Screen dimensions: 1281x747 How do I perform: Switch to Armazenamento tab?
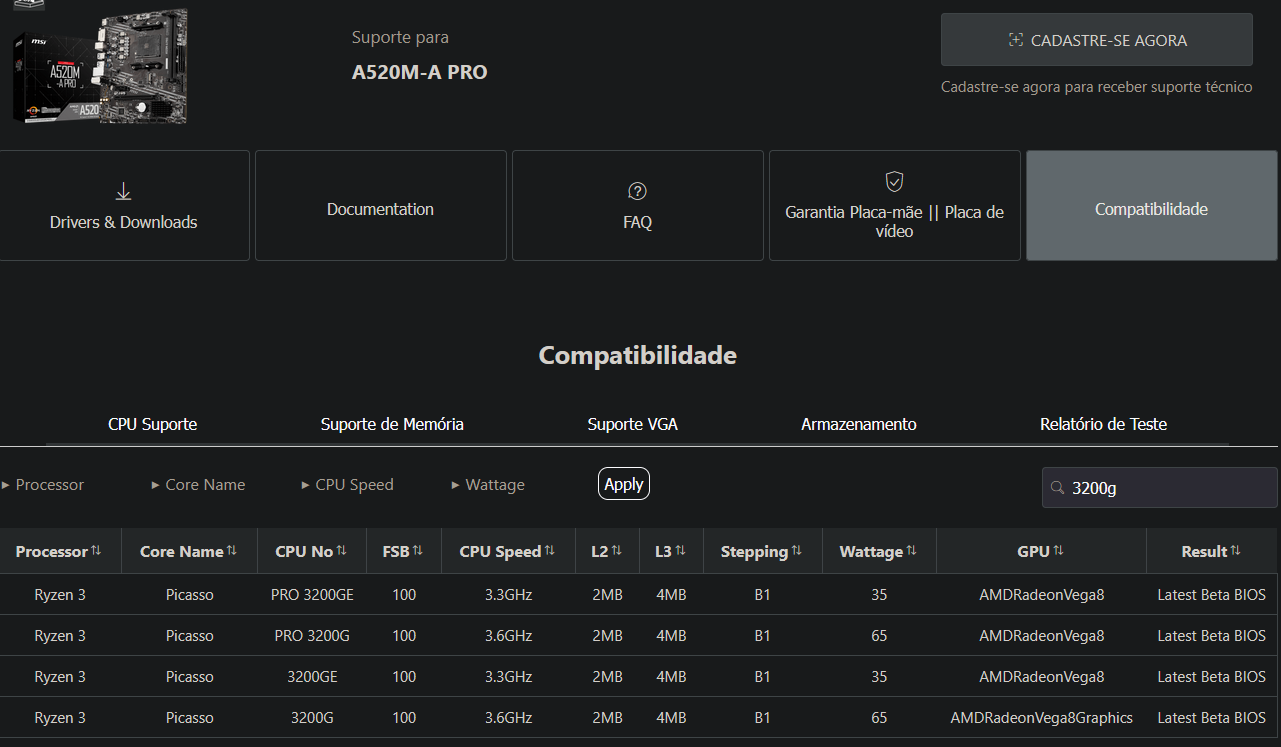[859, 425]
